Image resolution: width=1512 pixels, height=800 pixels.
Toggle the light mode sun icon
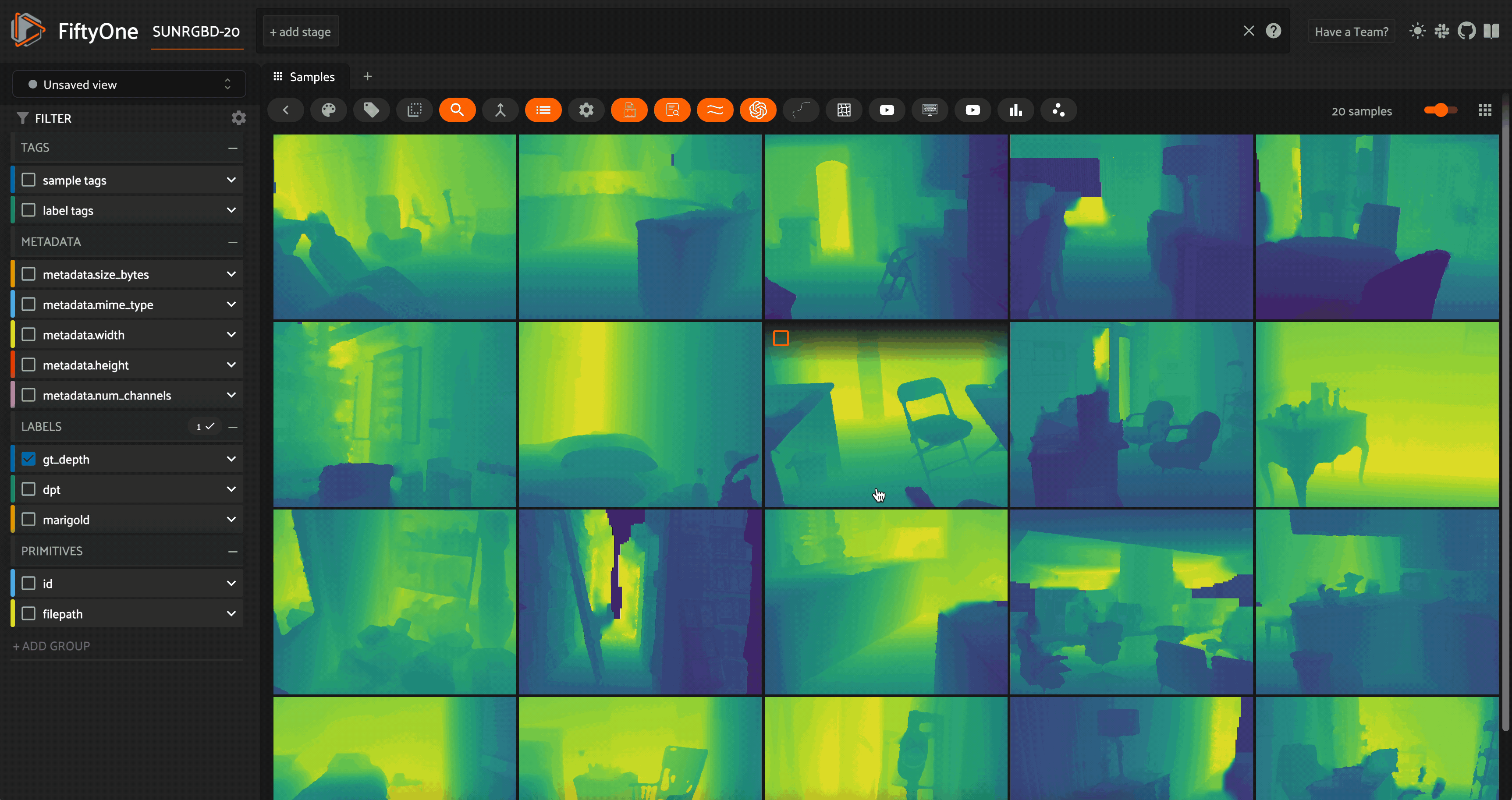pos(1417,31)
